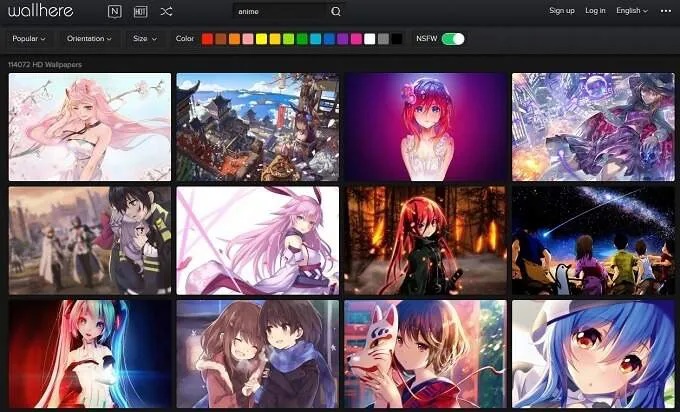Expand the Orientation filter dropdown
Screen dimensions: 680x412
coord(89,39)
